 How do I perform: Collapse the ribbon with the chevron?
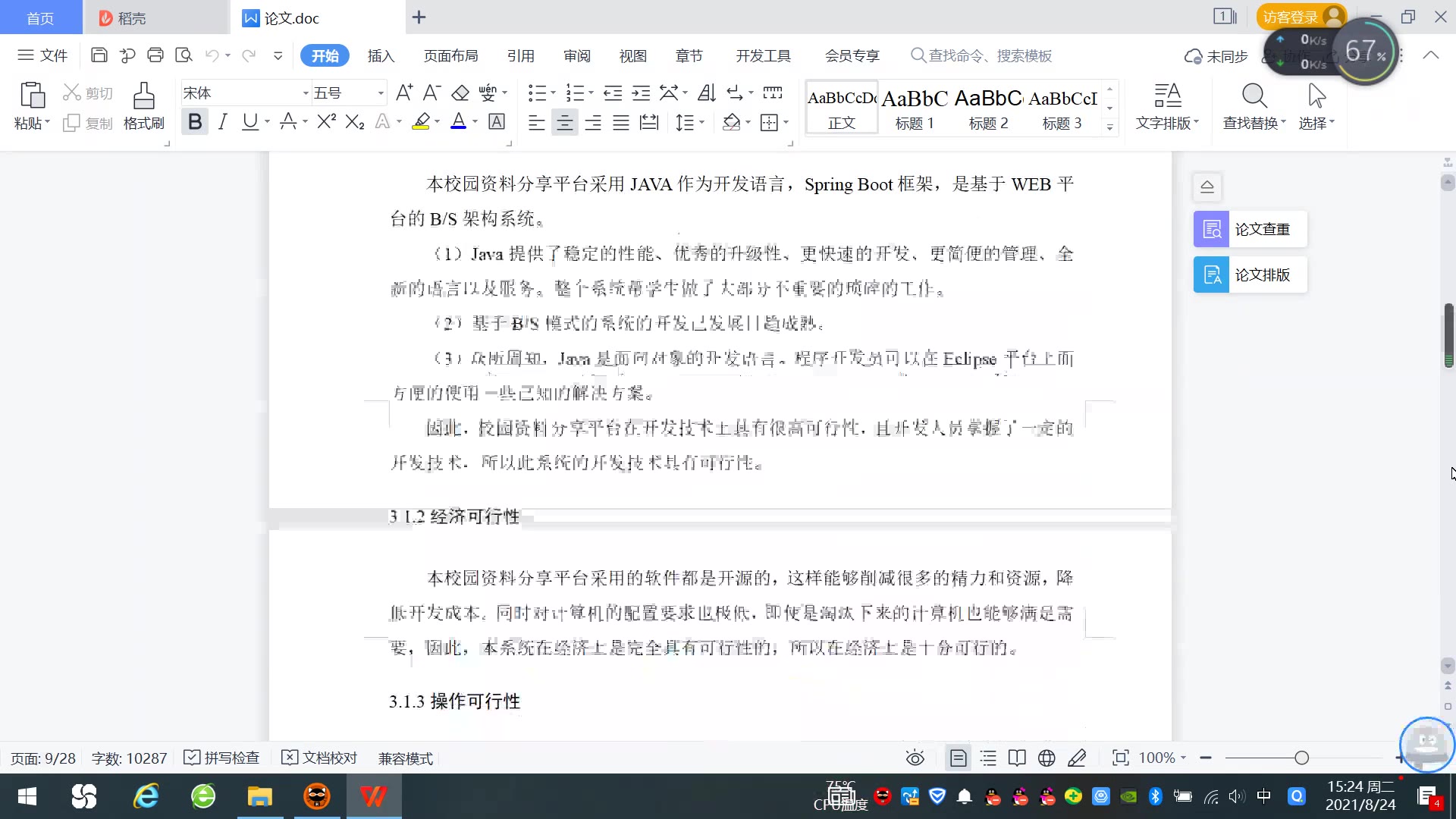tap(1431, 55)
